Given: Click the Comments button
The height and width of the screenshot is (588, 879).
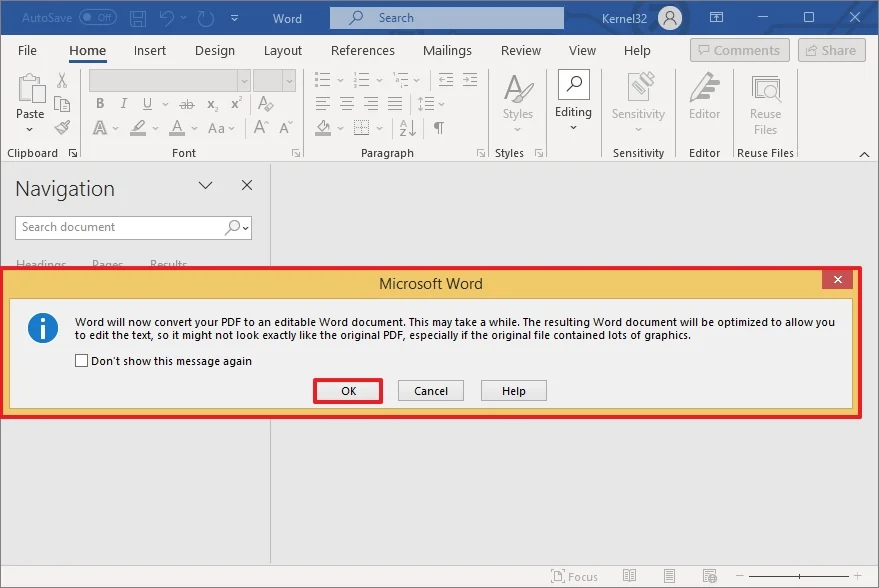Looking at the screenshot, I should tap(739, 50).
